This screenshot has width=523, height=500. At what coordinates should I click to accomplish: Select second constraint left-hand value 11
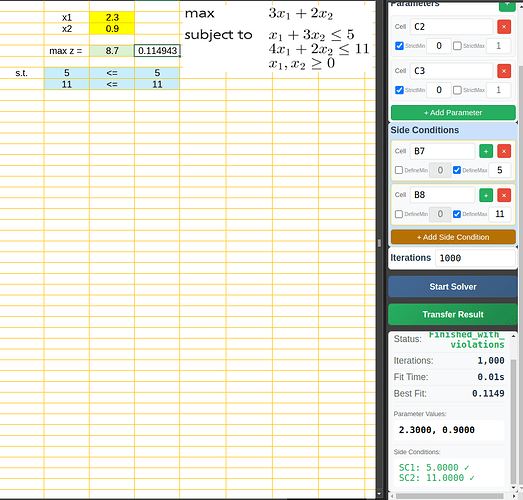pos(66,84)
